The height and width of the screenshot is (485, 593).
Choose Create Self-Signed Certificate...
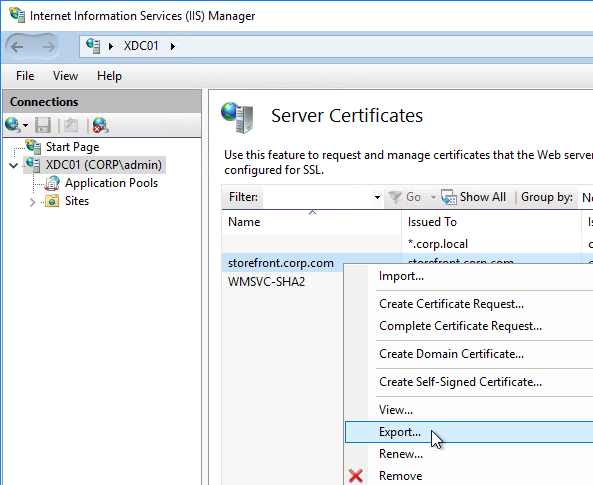[x=469, y=382]
